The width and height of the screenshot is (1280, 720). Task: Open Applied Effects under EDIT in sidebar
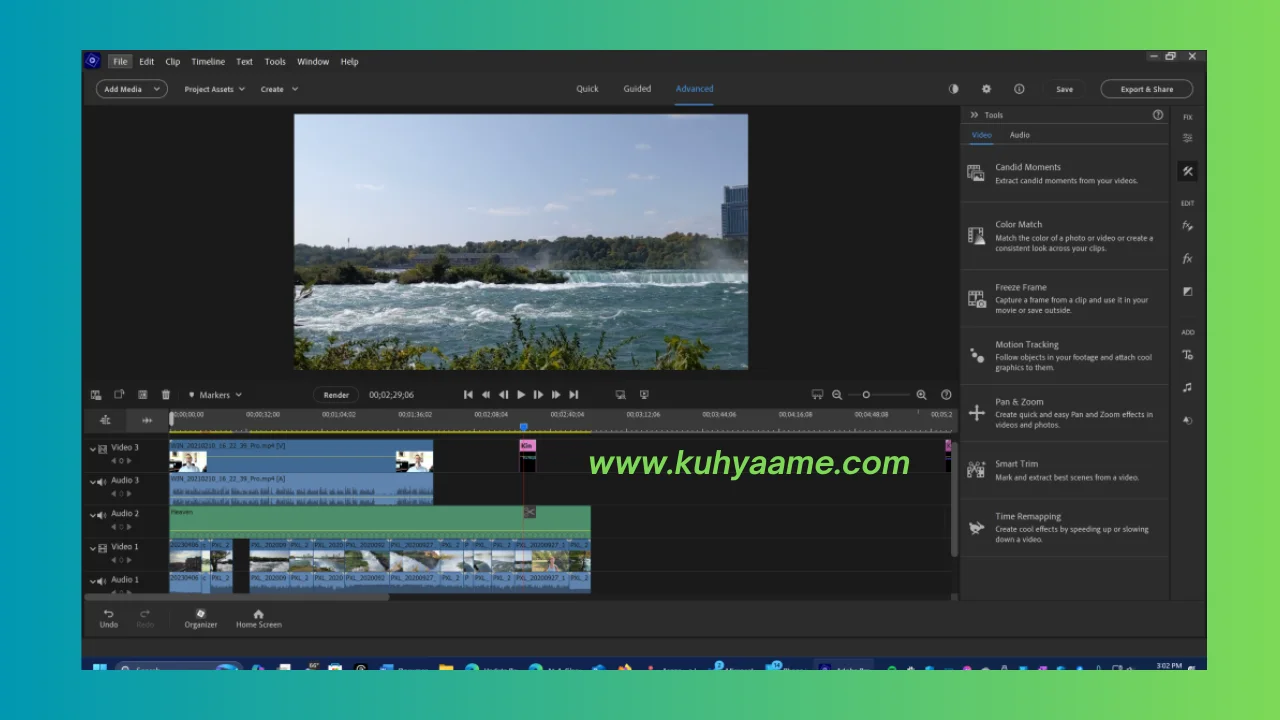tap(1188, 226)
